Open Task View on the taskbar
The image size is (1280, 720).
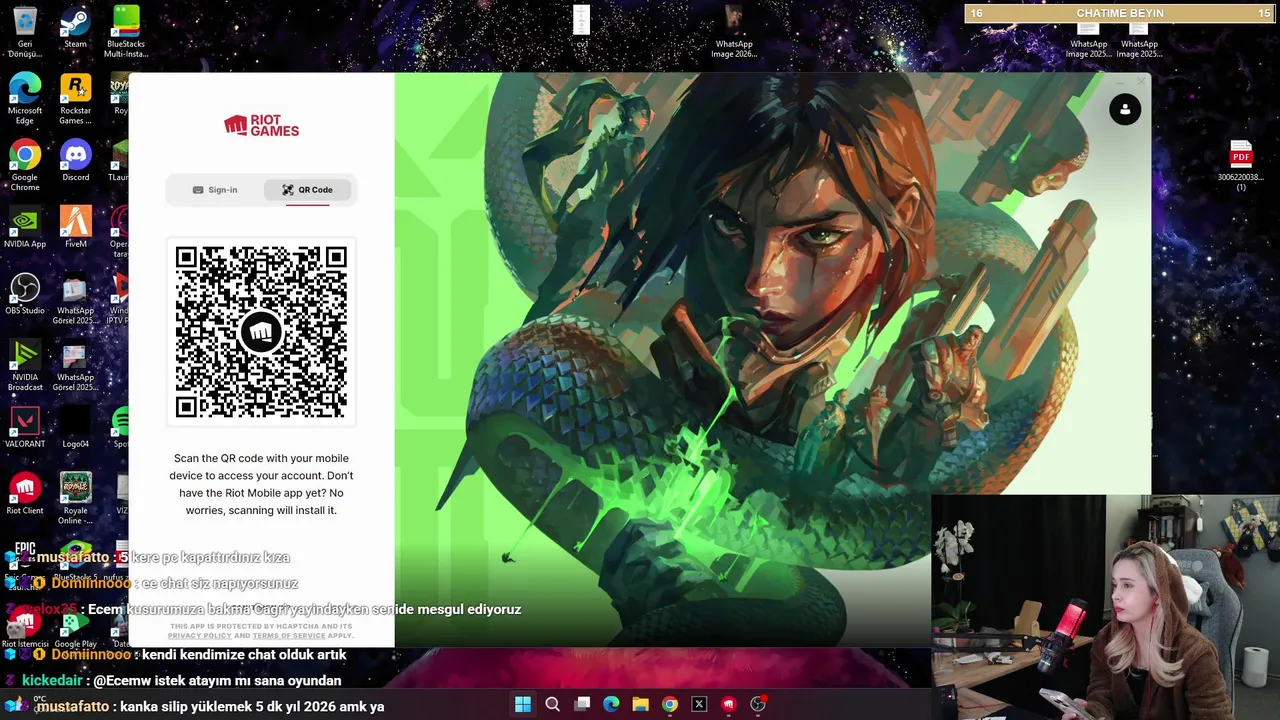click(x=582, y=704)
